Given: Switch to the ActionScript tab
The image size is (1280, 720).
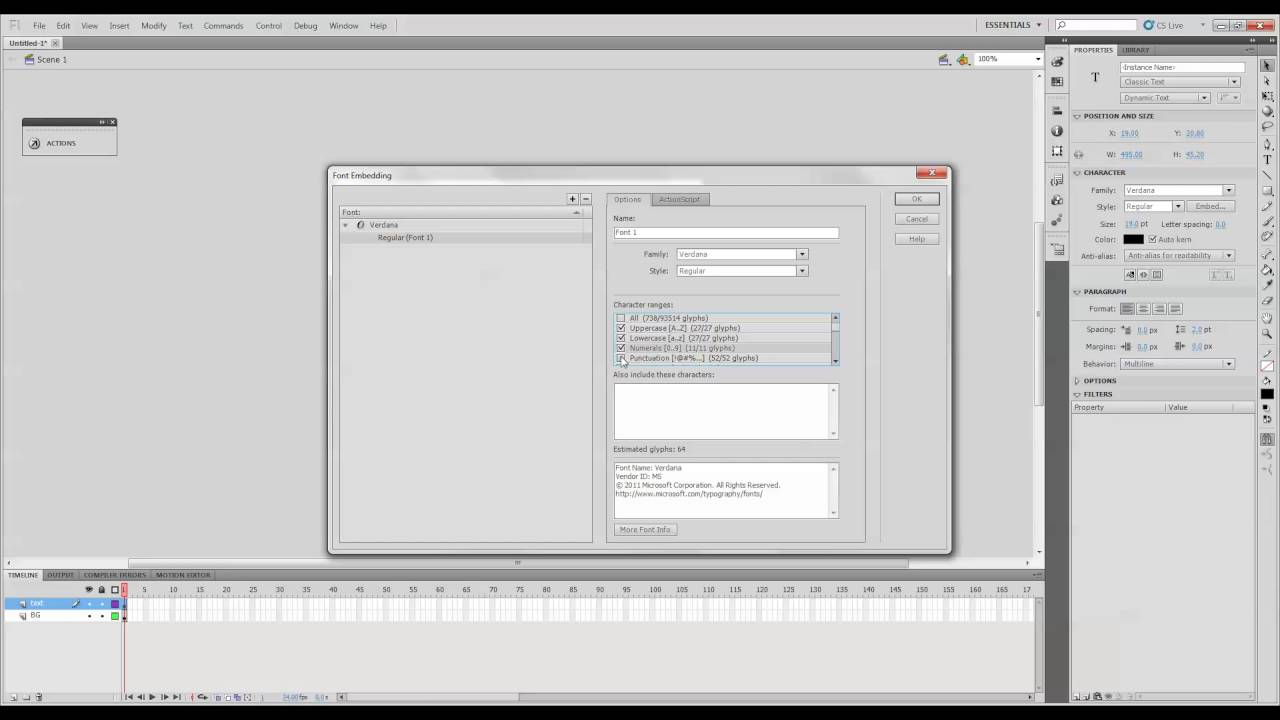Looking at the screenshot, I should point(679,199).
